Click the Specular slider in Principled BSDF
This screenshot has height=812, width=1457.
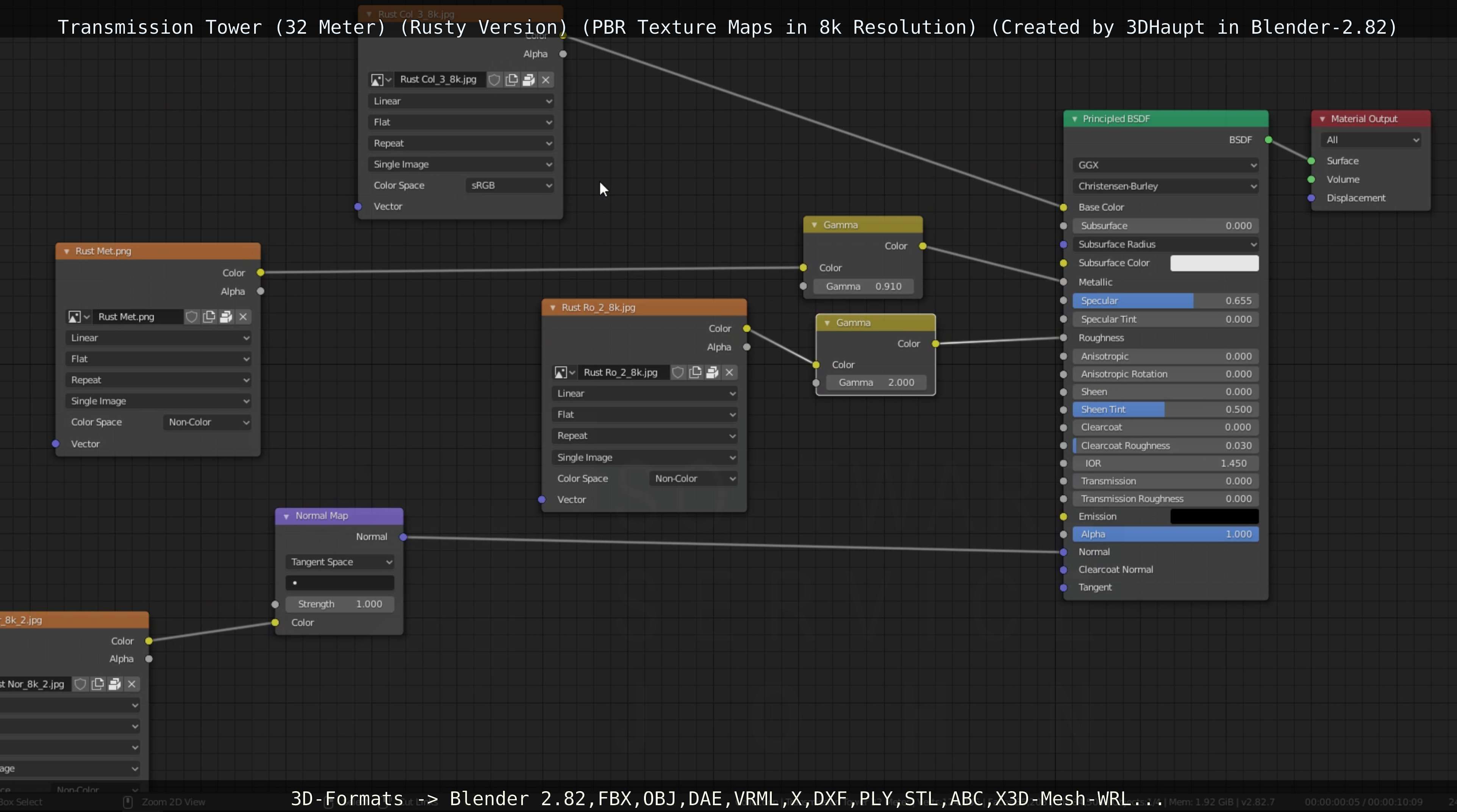click(1165, 301)
